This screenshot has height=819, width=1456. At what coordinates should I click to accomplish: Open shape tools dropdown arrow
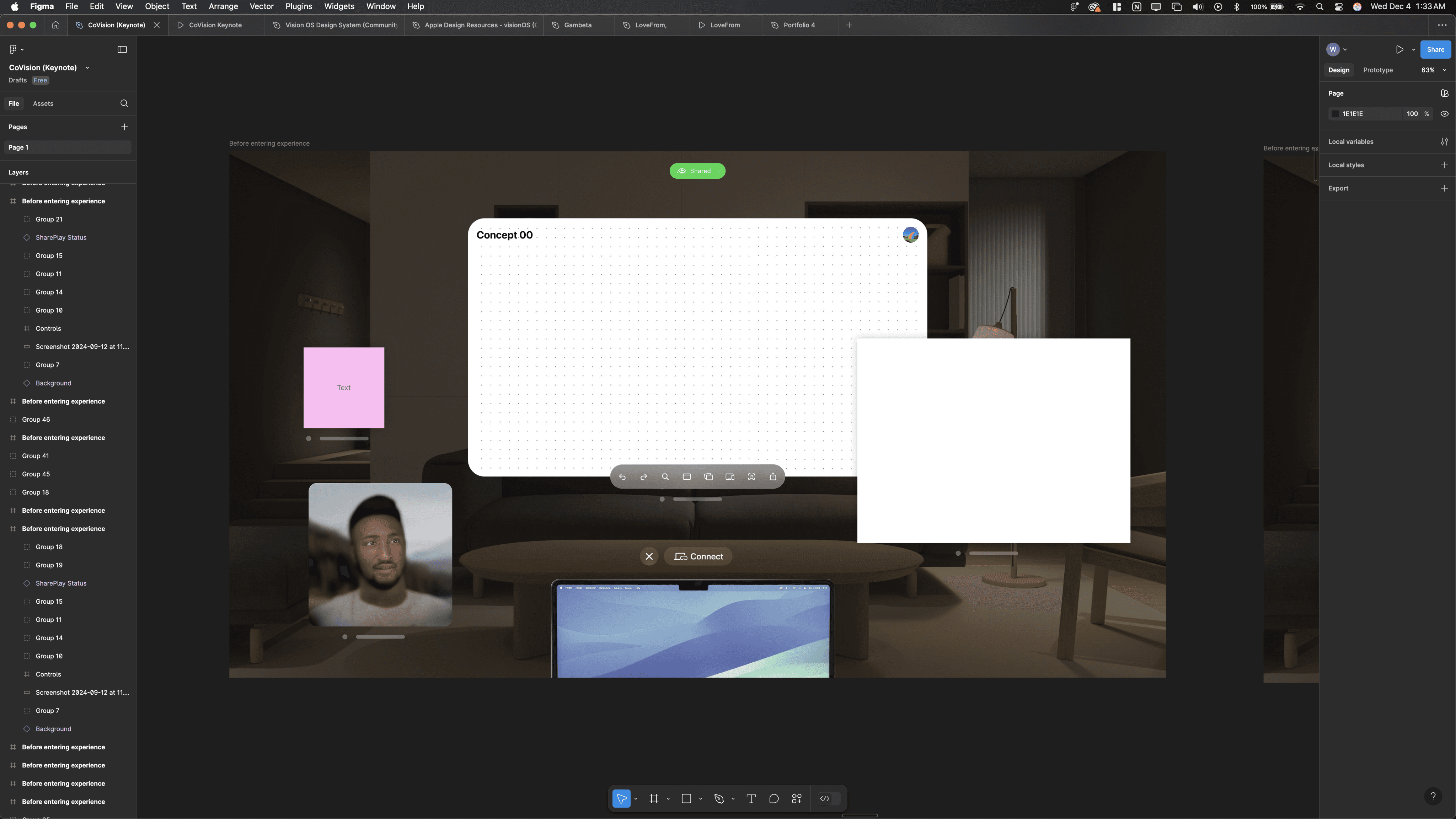(701, 799)
